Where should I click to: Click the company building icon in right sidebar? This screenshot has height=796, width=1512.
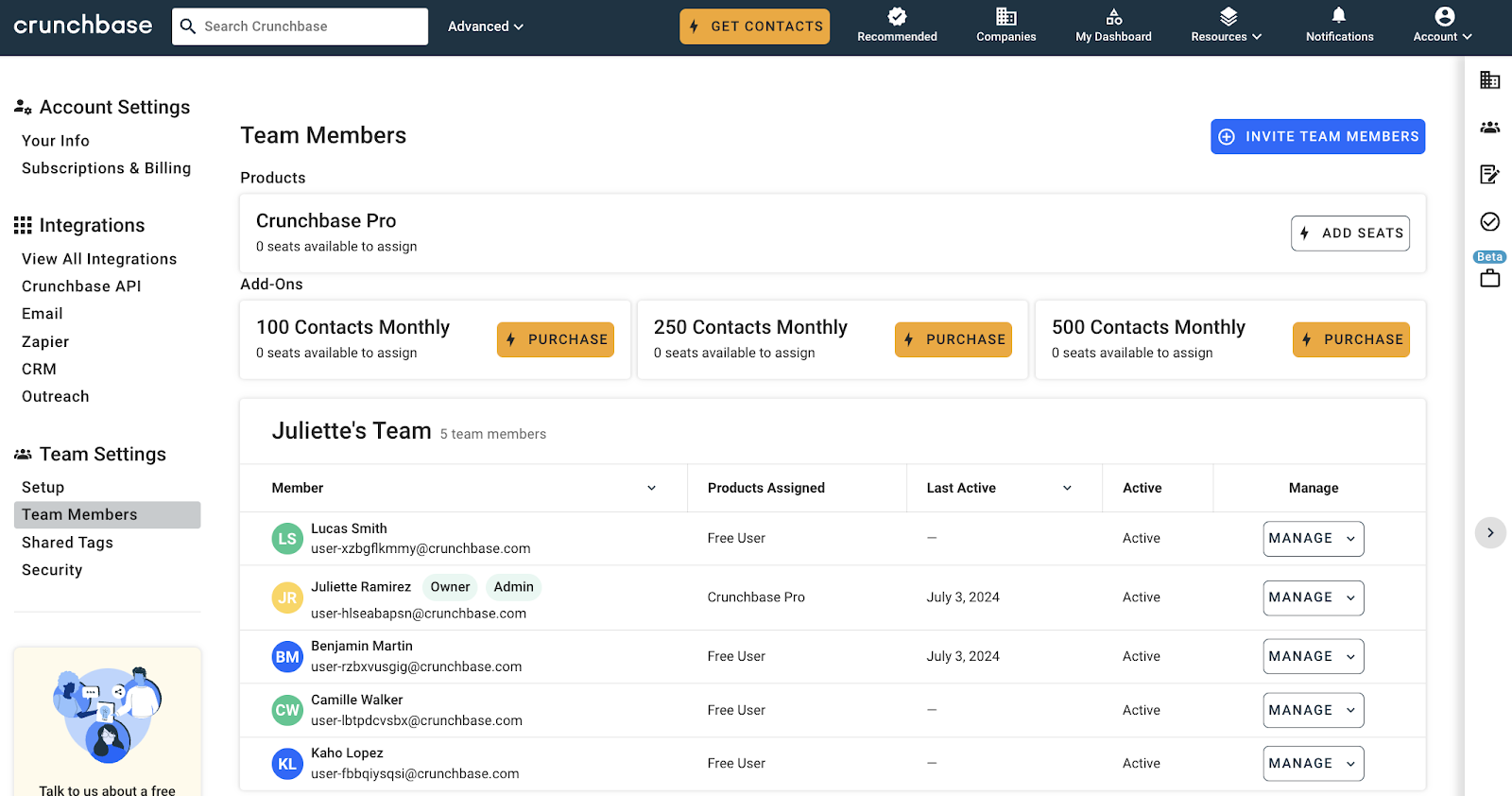click(x=1490, y=80)
